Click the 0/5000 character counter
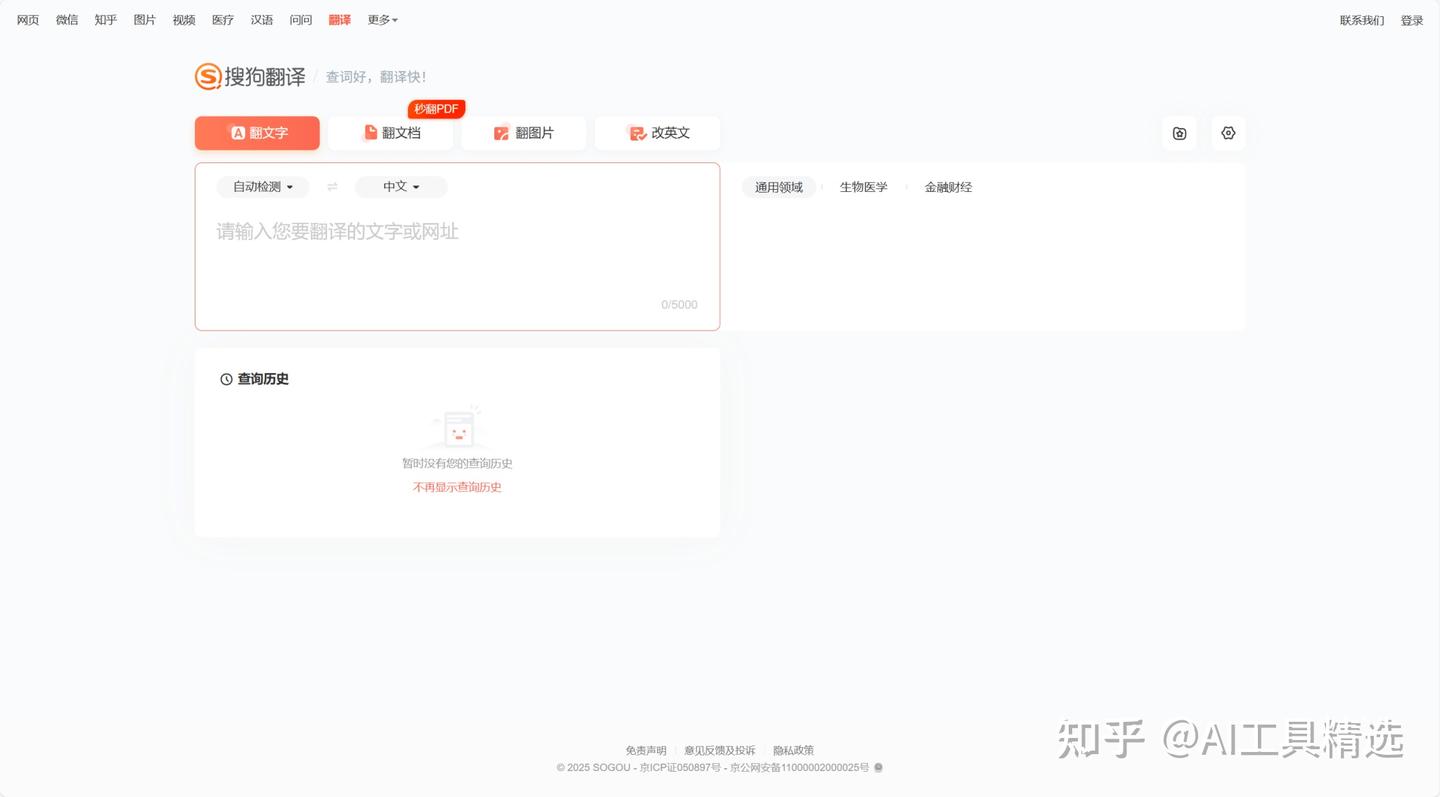 point(679,305)
